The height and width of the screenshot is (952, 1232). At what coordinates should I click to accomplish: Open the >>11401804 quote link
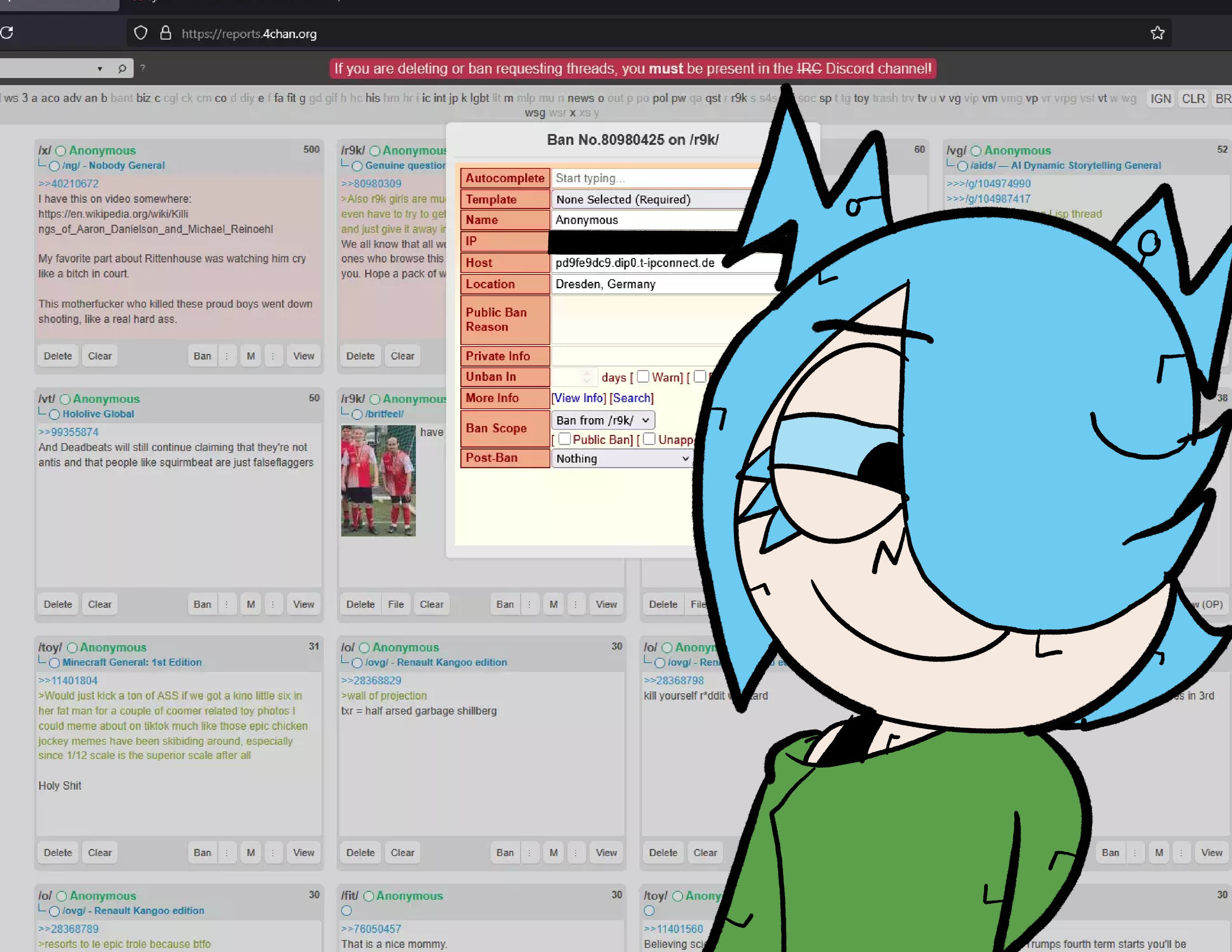coord(68,681)
